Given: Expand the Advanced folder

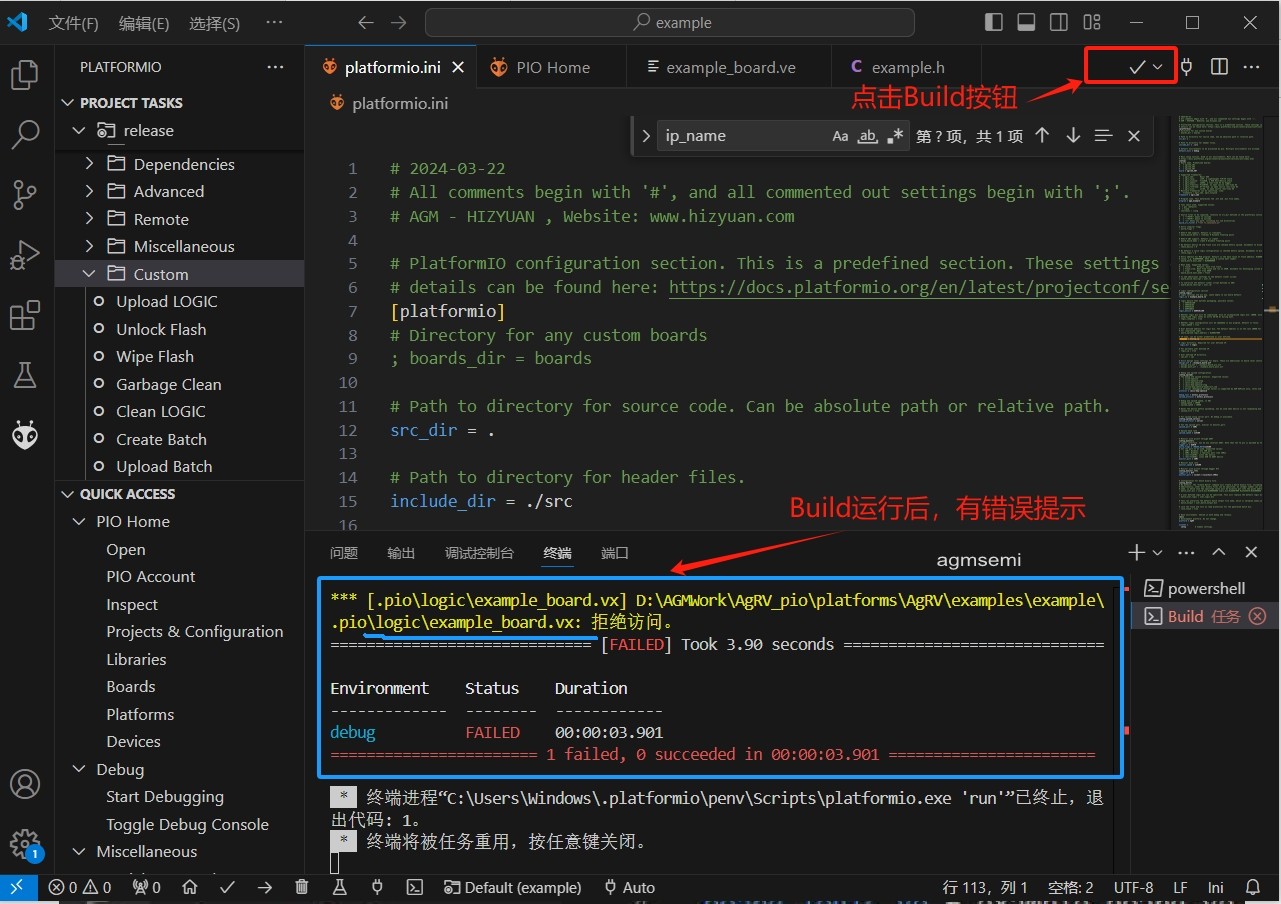Looking at the screenshot, I should click(90, 192).
